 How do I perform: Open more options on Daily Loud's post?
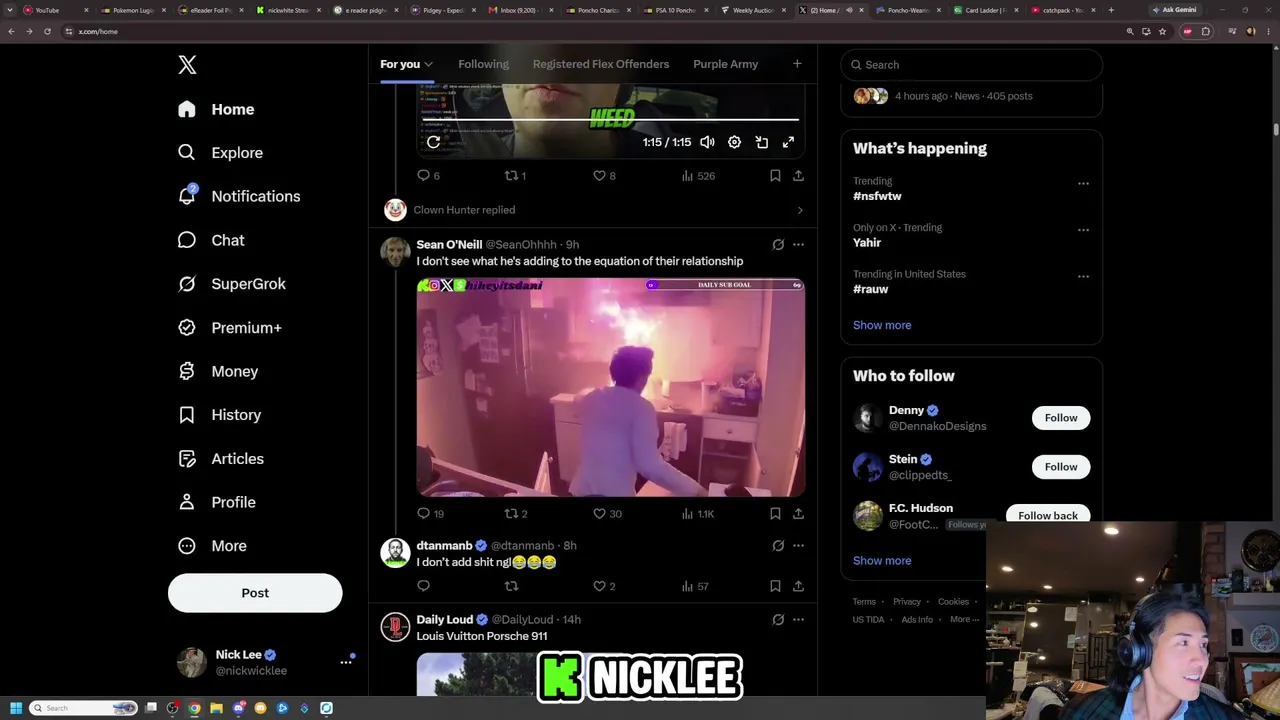pyautogui.click(x=798, y=619)
